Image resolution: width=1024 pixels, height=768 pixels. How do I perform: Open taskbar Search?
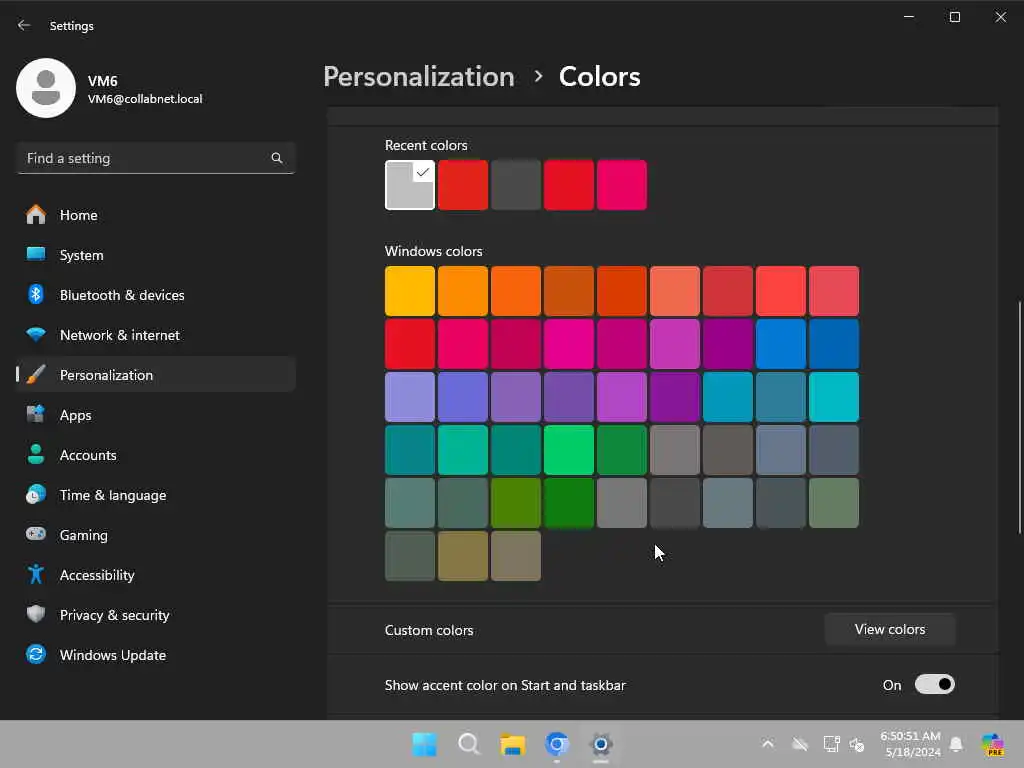pyautogui.click(x=469, y=744)
